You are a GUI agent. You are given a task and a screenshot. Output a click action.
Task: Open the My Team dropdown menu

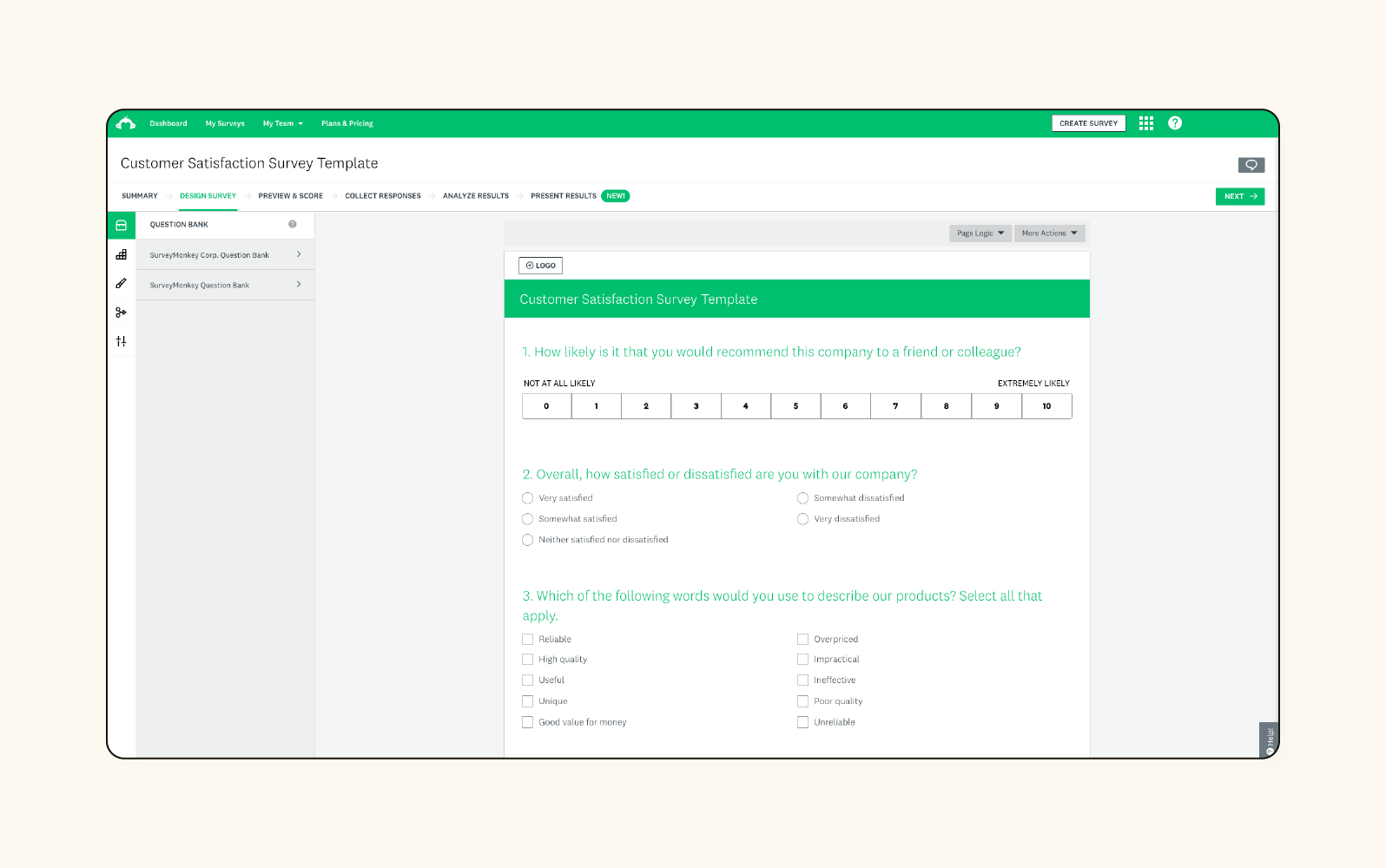click(x=283, y=123)
